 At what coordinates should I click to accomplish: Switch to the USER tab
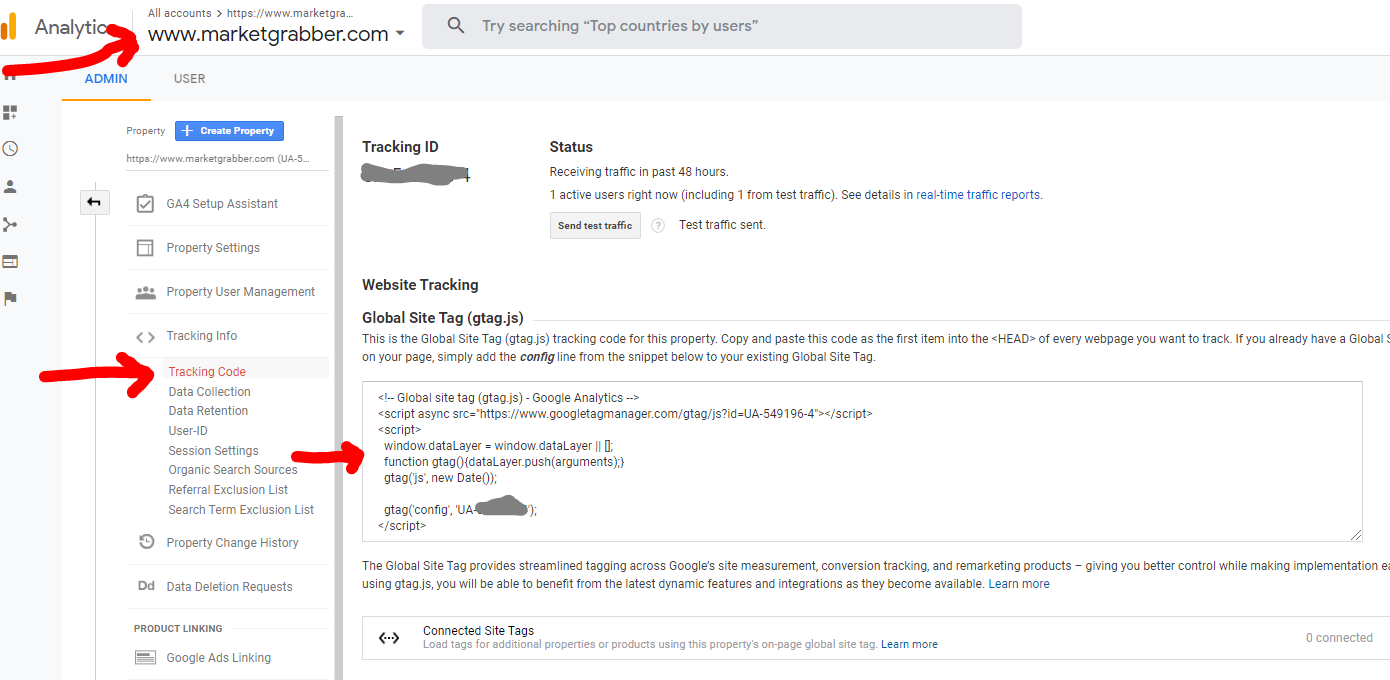click(x=190, y=79)
